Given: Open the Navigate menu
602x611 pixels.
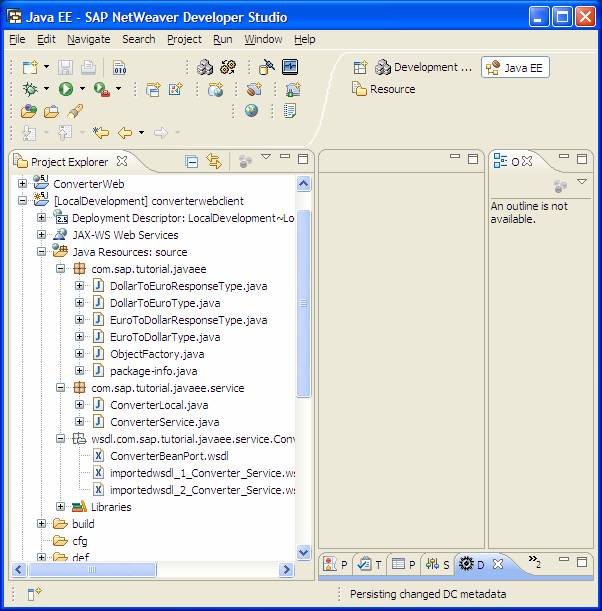Looking at the screenshot, I should (88, 39).
